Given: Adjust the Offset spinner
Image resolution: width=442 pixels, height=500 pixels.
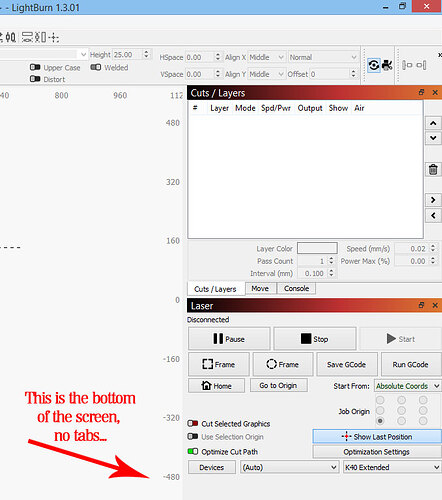Looking at the screenshot, I should click(x=353, y=74).
